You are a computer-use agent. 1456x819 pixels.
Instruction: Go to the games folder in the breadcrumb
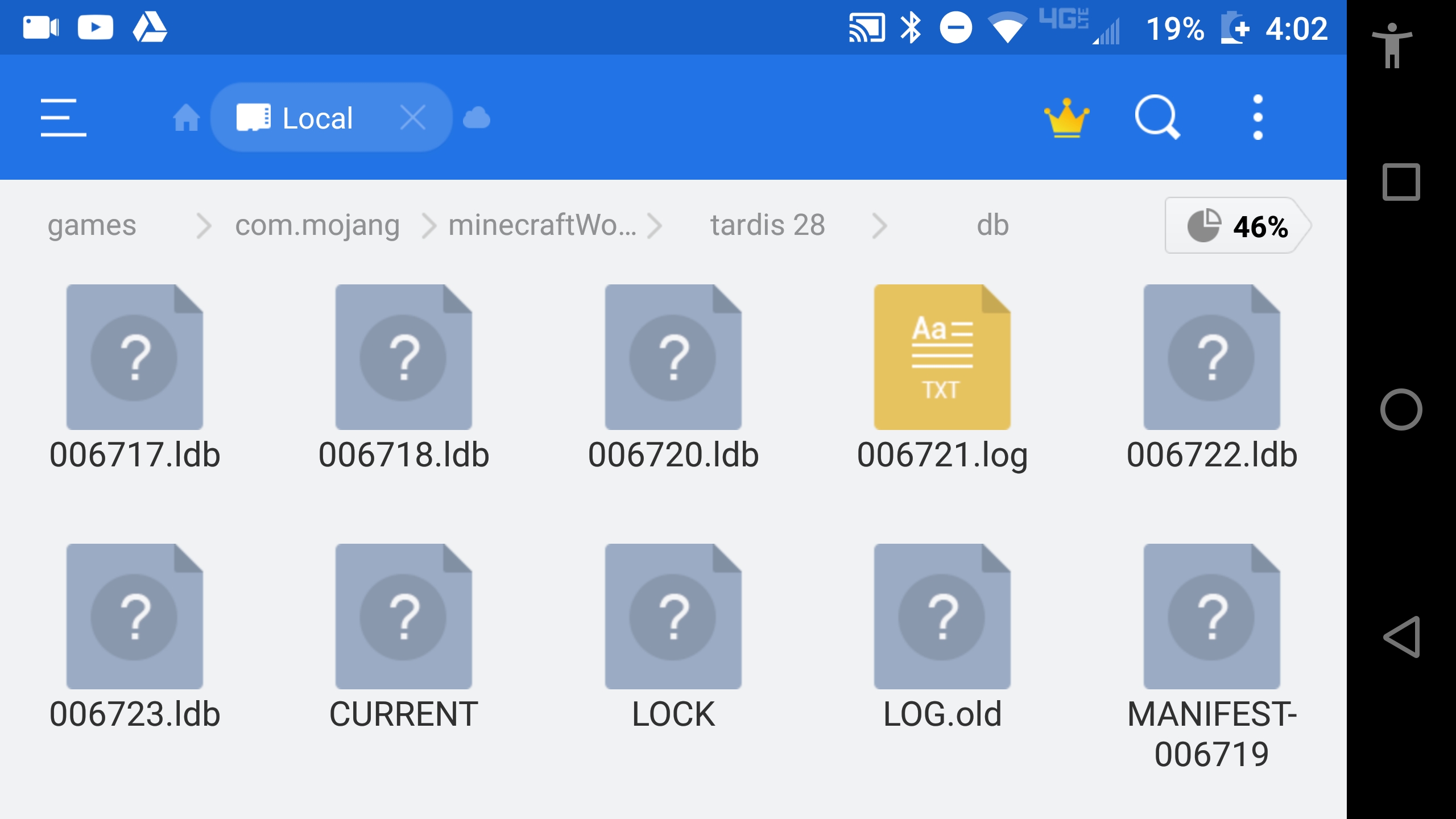point(92,225)
